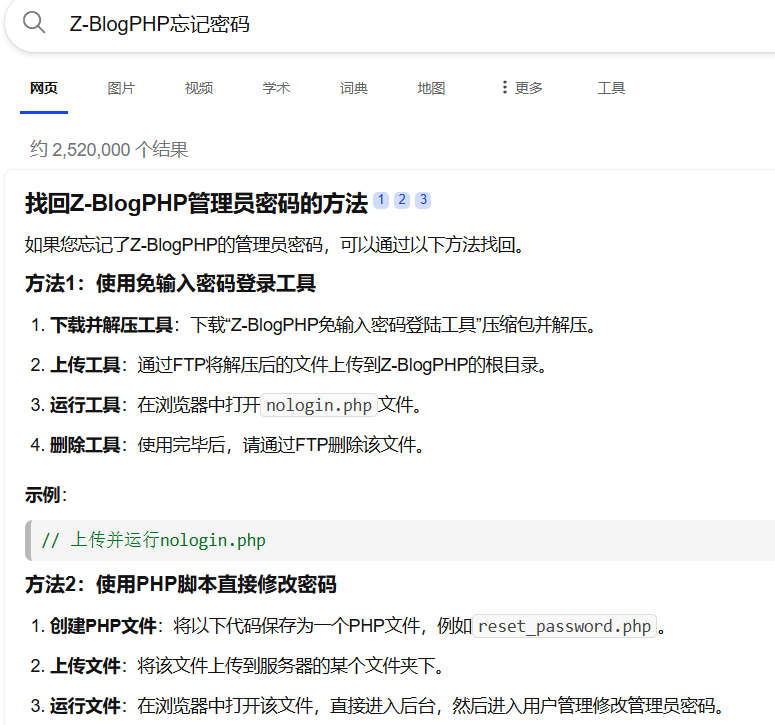Open citation reference 2
The image size is (775, 725).
click(x=402, y=200)
